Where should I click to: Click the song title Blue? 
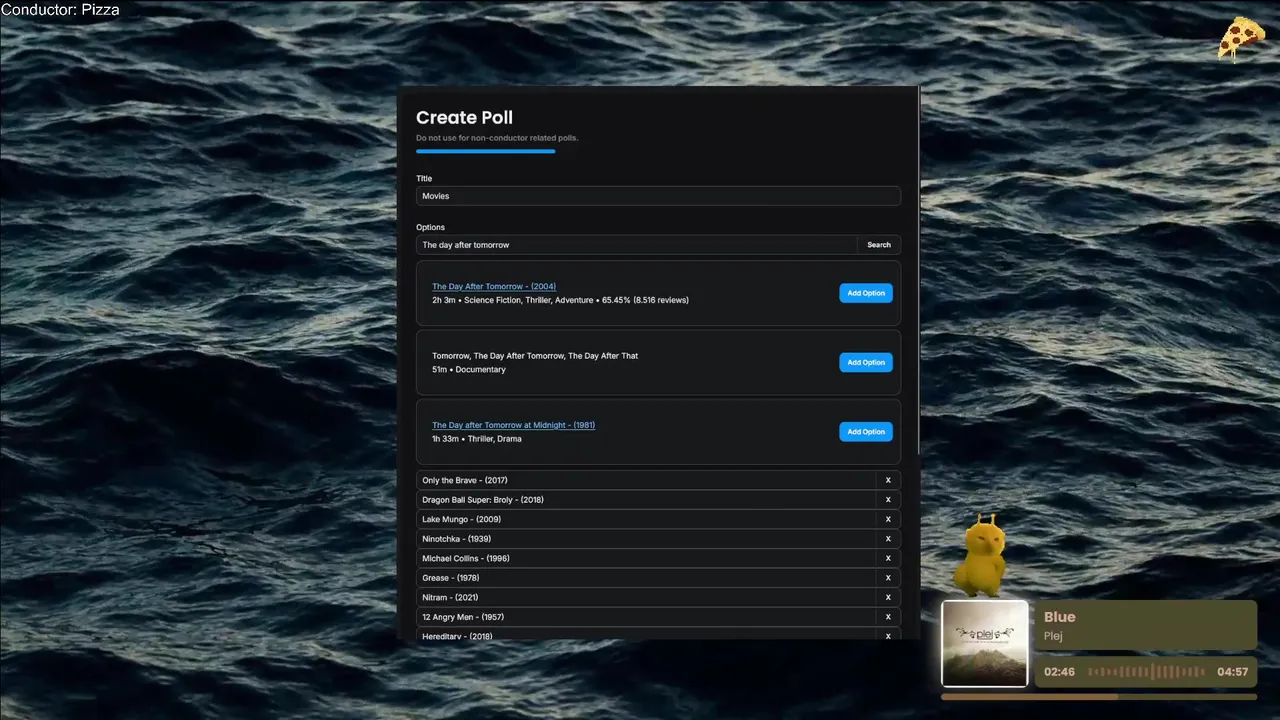1060,617
